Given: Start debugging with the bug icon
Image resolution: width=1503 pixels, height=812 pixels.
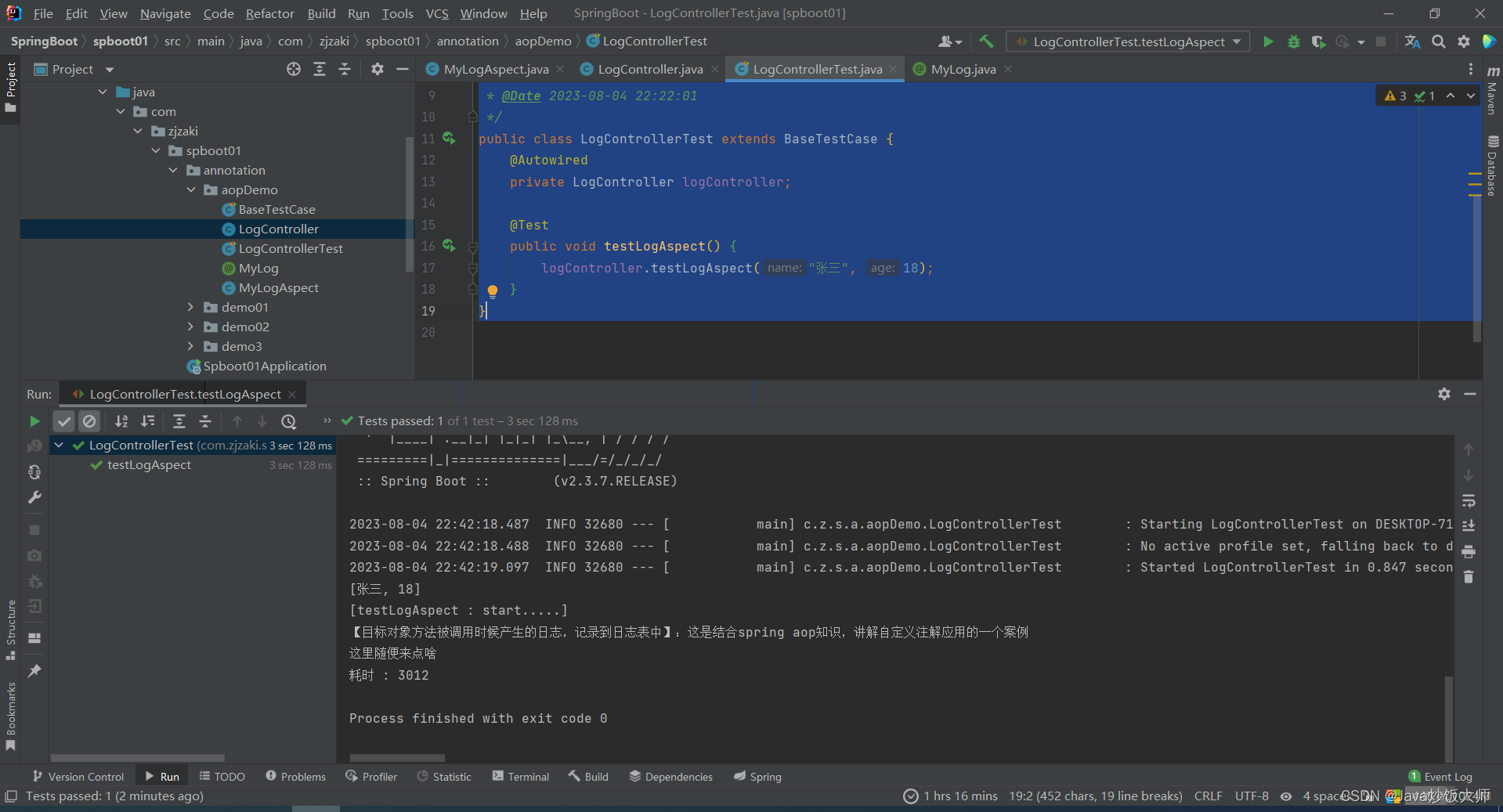Looking at the screenshot, I should tap(1294, 42).
